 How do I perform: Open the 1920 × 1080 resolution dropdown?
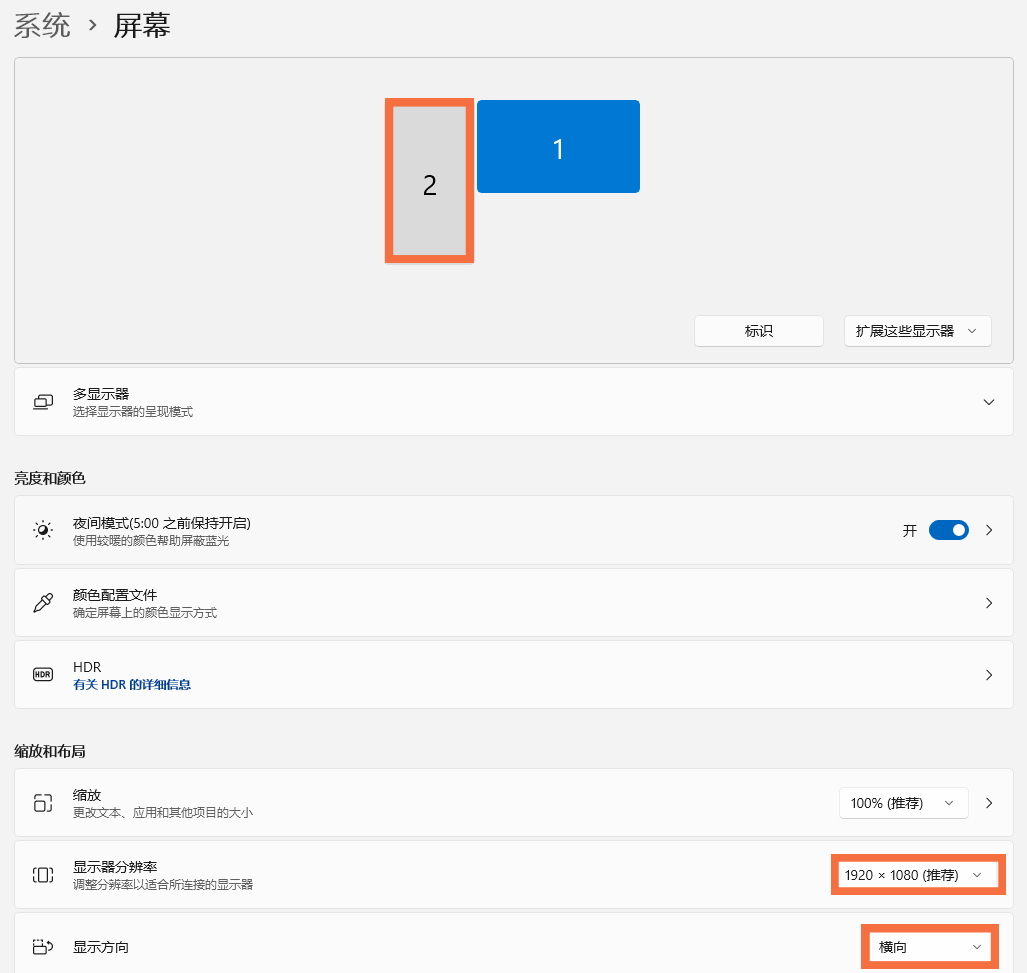click(x=918, y=875)
